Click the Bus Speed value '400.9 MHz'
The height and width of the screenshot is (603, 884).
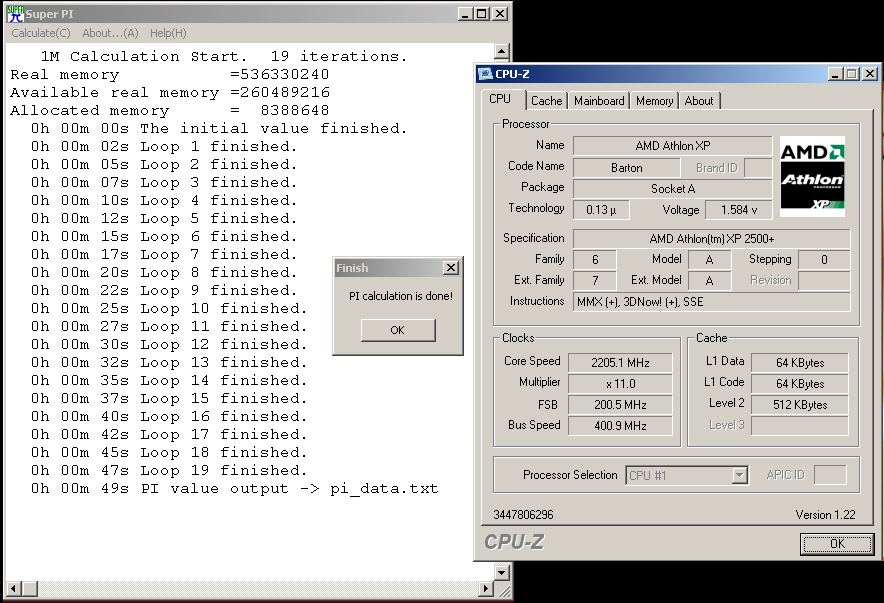pos(620,426)
